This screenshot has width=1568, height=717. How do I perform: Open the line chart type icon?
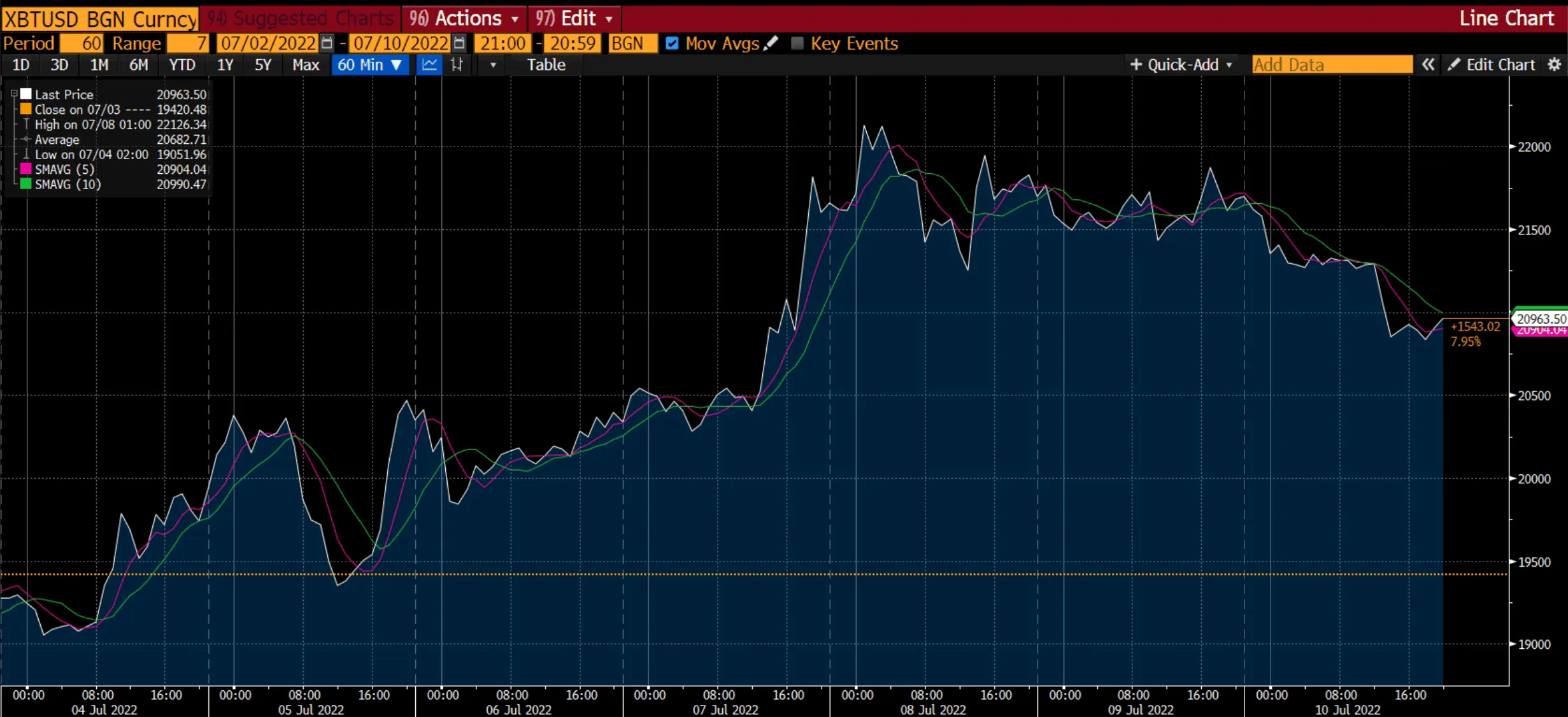click(x=429, y=64)
